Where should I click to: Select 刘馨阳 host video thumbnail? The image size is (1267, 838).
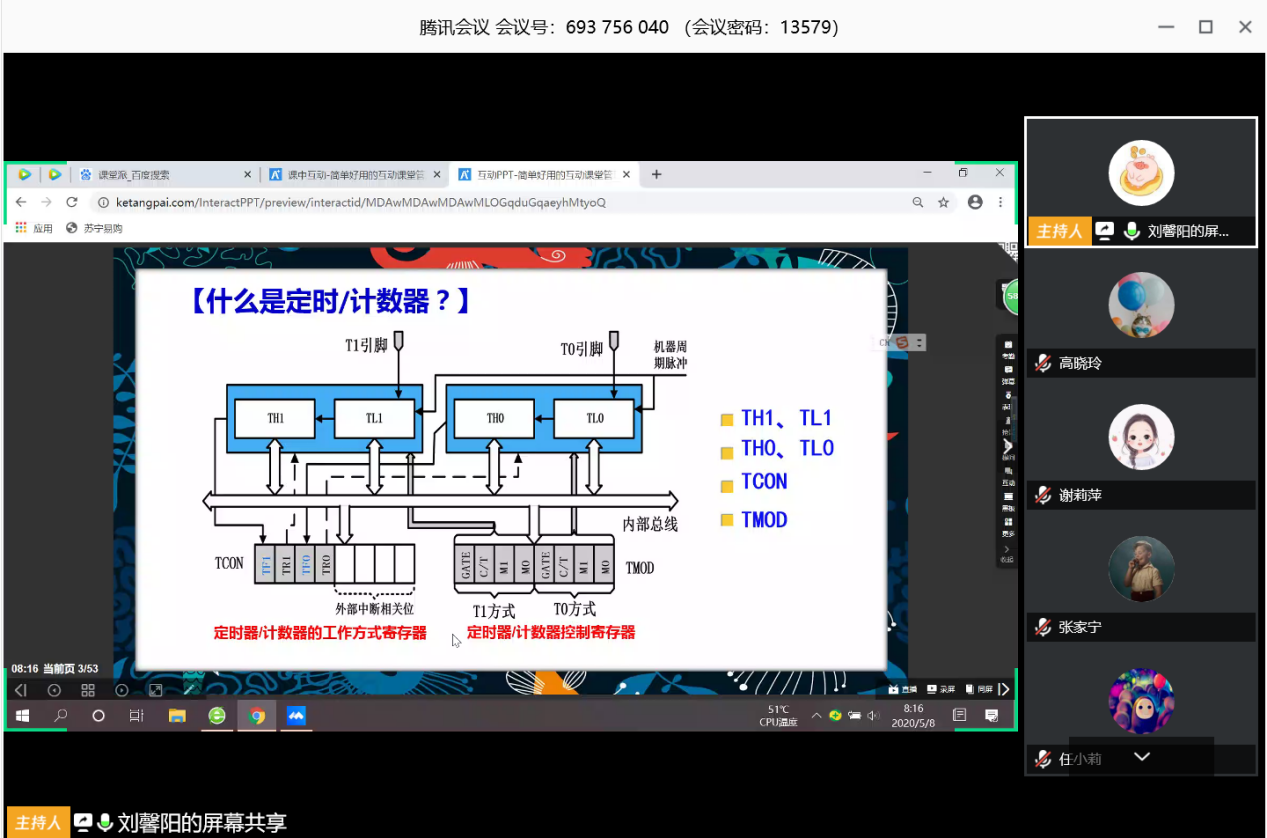(x=1141, y=182)
